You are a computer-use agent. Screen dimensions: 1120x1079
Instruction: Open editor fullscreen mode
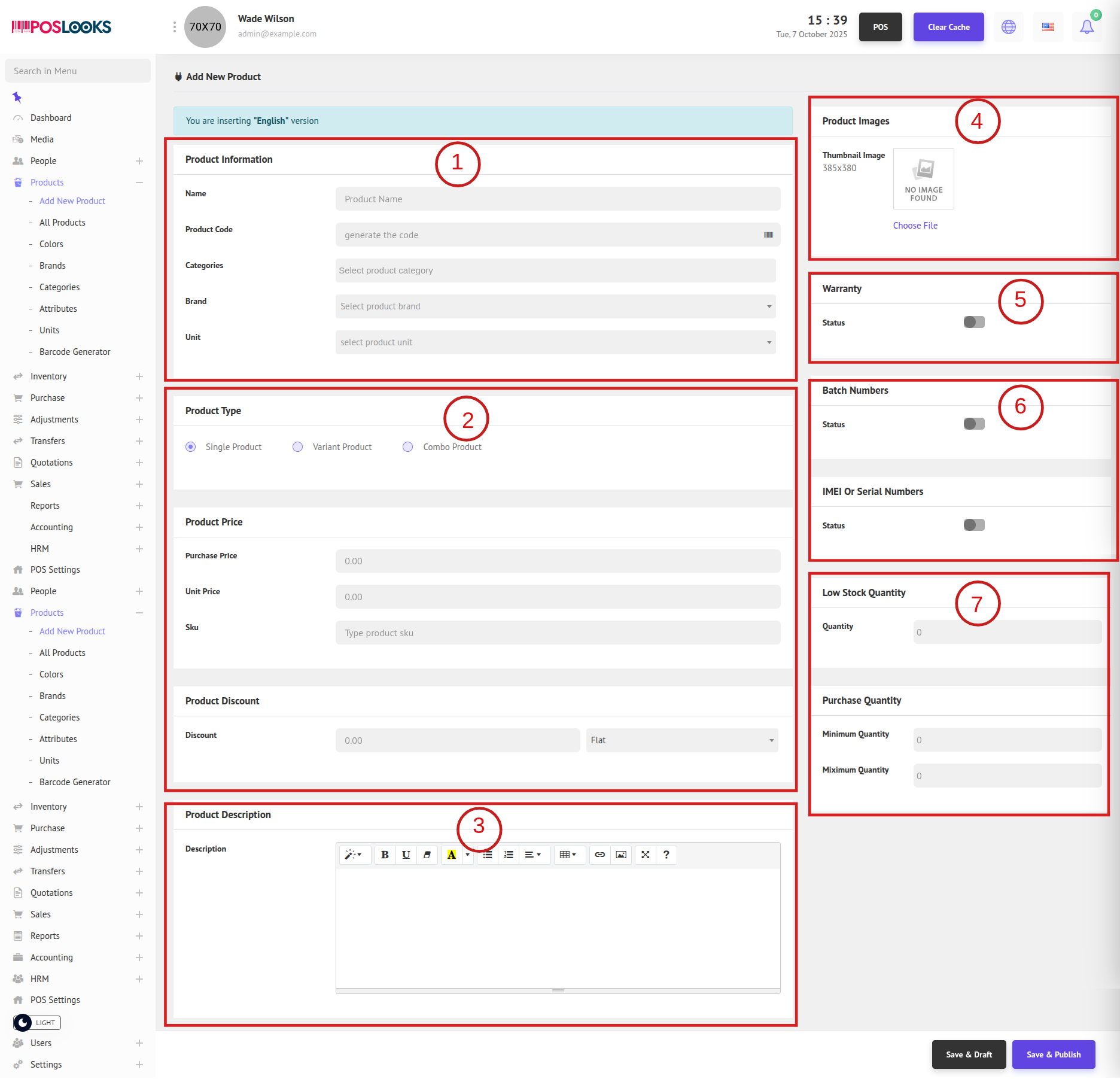pyautogui.click(x=645, y=855)
